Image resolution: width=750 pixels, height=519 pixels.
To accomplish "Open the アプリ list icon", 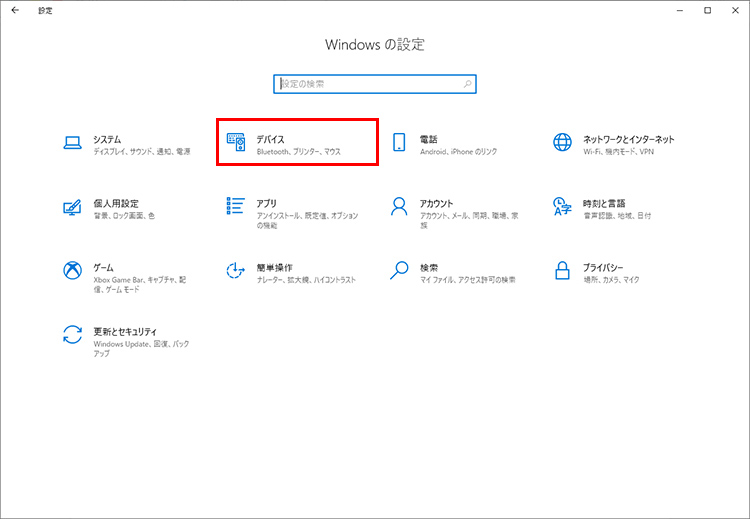I will tap(236, 207).
